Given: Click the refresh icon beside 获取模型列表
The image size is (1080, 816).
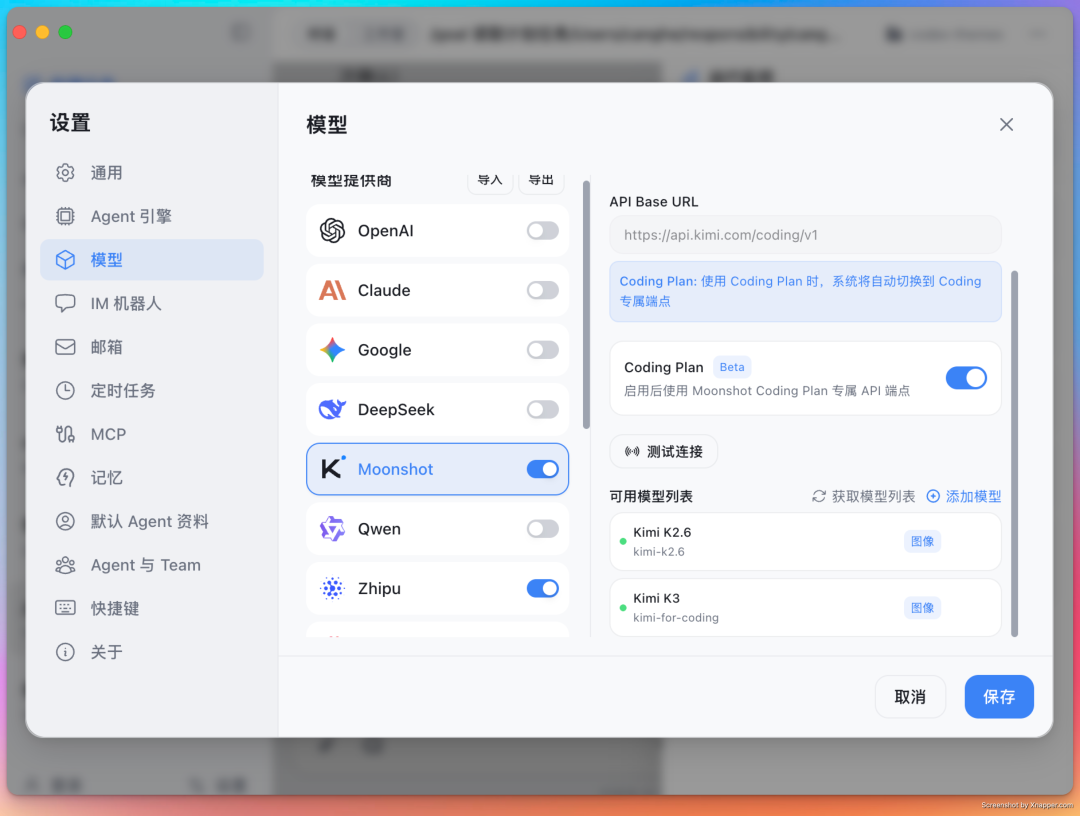Looking at the screenshot, I should (x=818, y=496).
